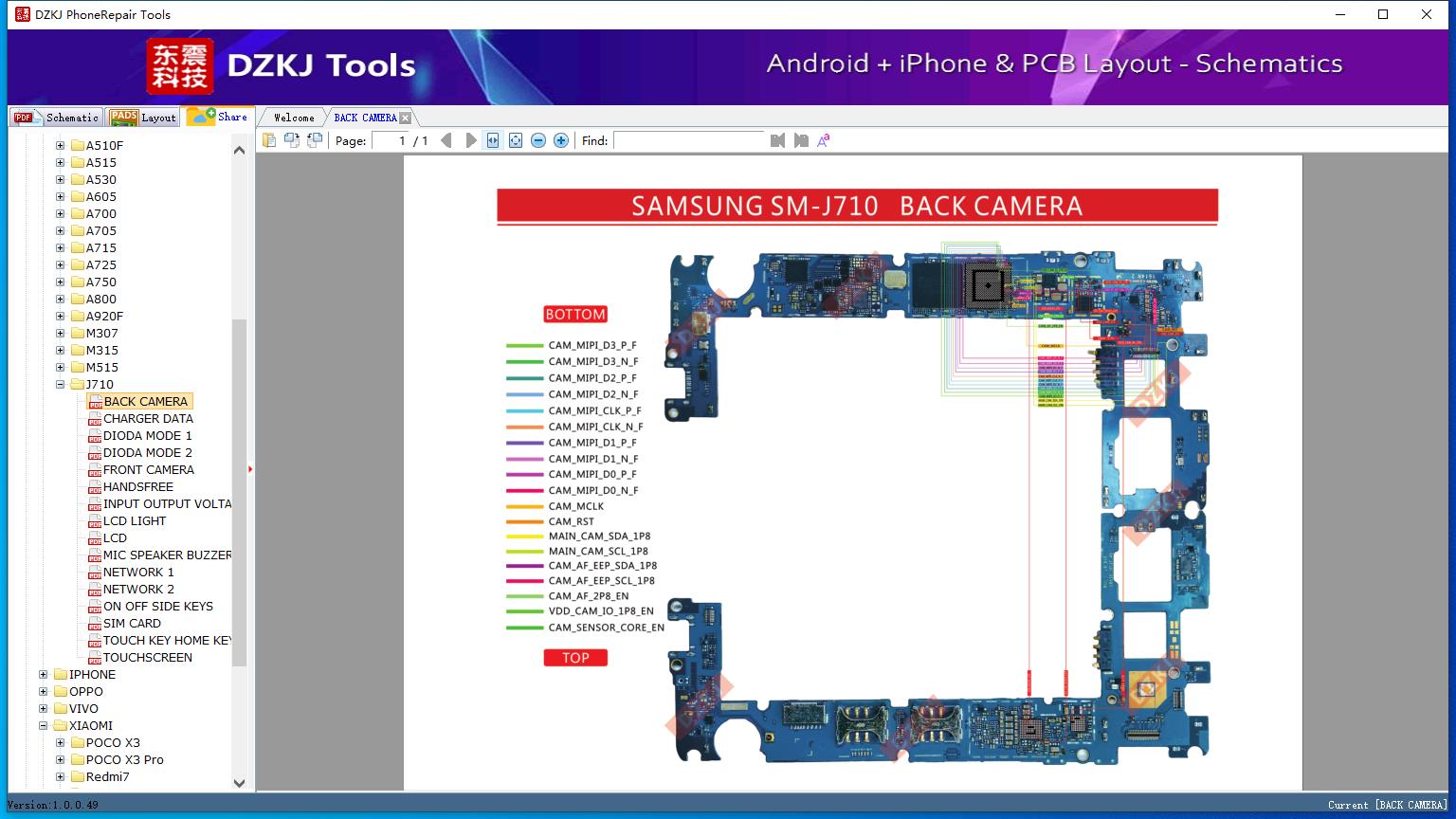Viewport: 1456px width, 819px height.
Task: Open the Share tab
Action: 218,117
